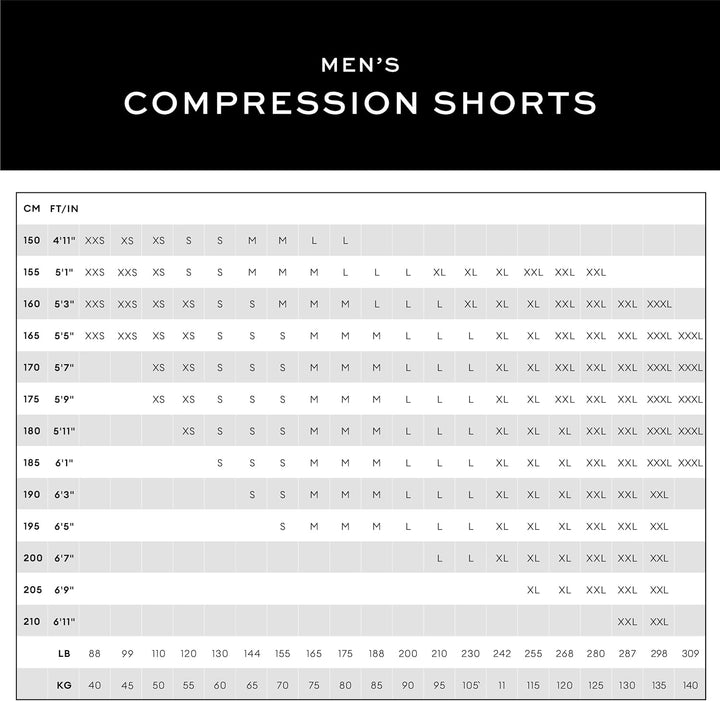Click the 88 lb weight value
Viewport: 720px width, 701px height.
point(95,653)
